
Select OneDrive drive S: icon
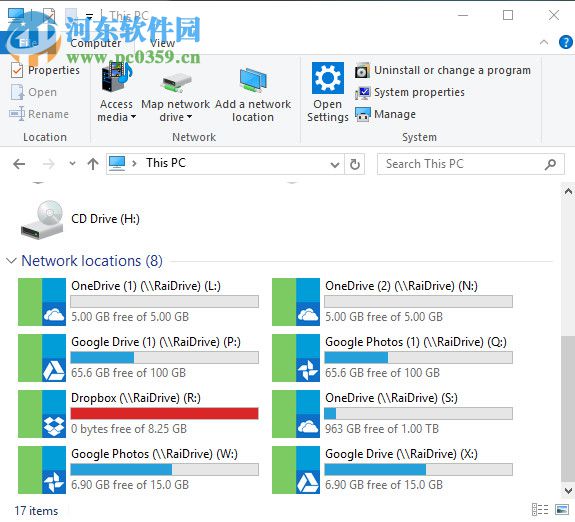click(296, 414)
